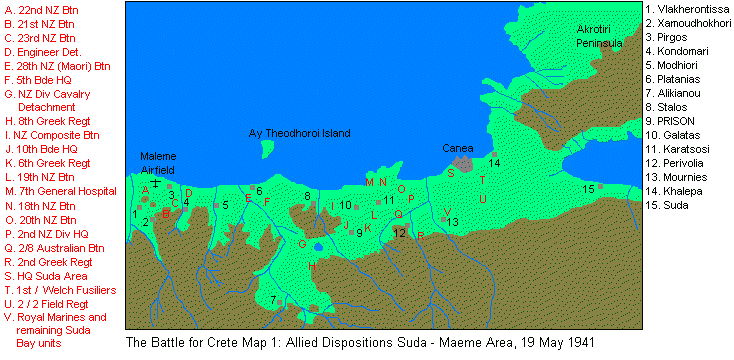Choose place legend '6. Platanias'

pyautogui.click(x=673, y=79)
